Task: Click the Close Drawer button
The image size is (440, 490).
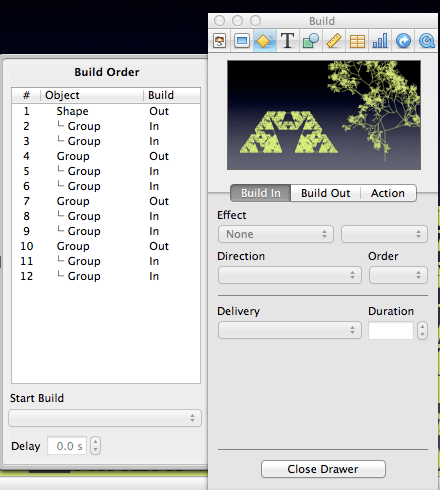Action: pos(323,469)
